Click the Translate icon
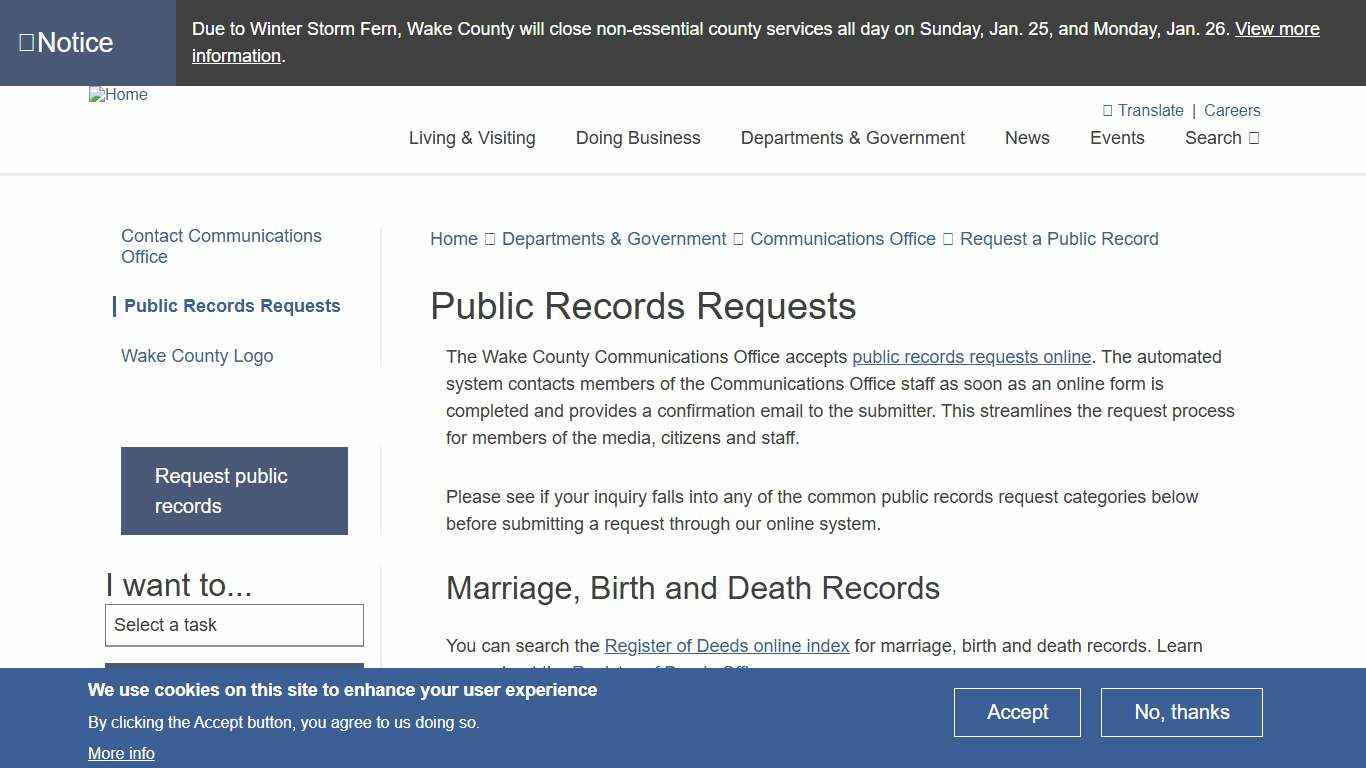 (1108, 110)
